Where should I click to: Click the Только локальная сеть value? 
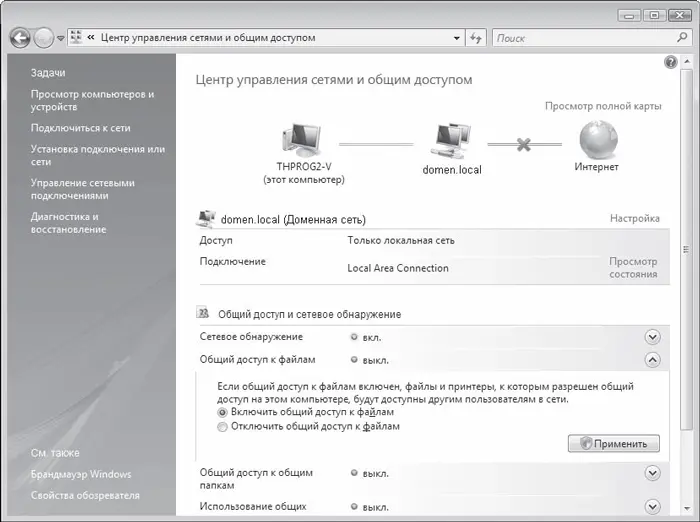[x=401, y=241]
